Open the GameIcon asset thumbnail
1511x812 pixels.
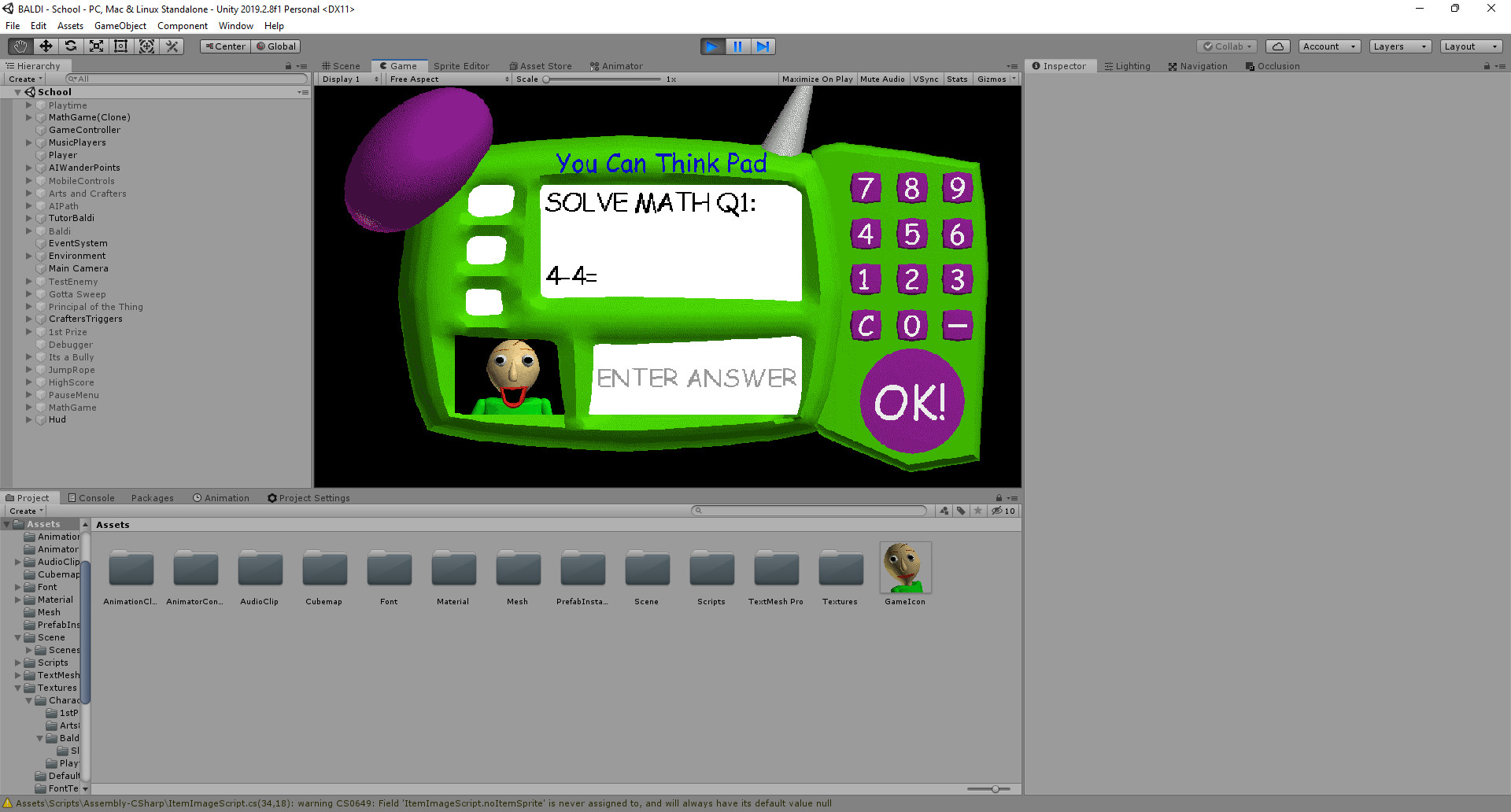click(x=905, y=567)
